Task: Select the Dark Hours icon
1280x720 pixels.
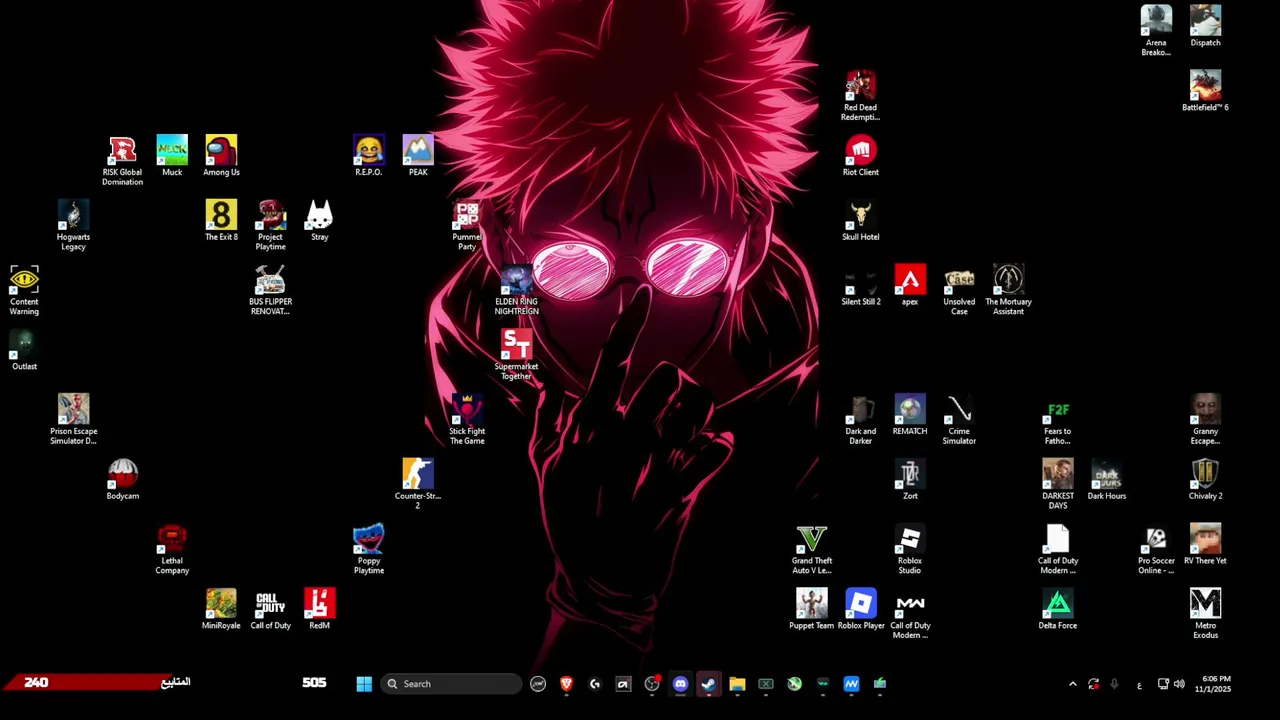Action: pyautogui.click(x=1106, y=480)
